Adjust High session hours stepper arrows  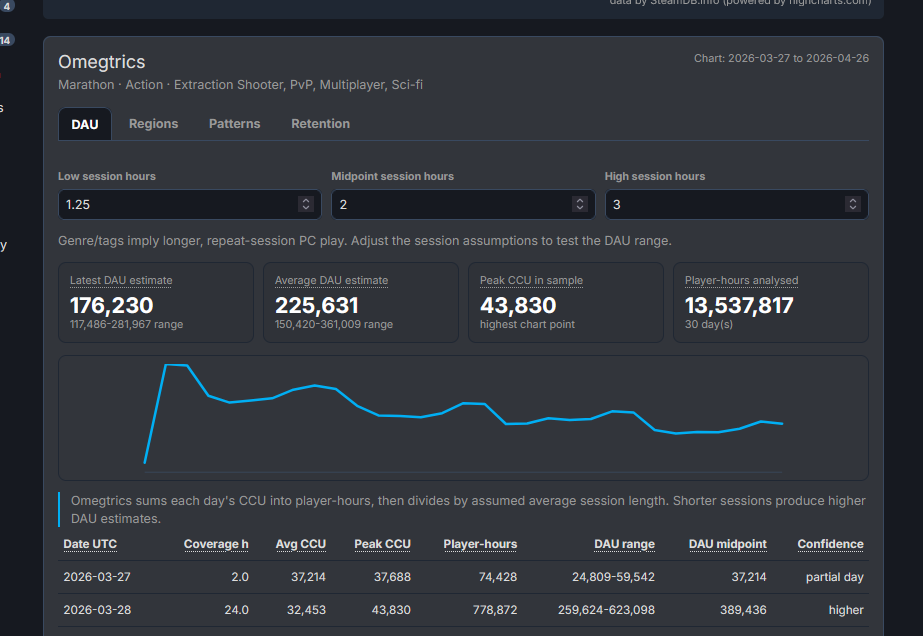tap(852, 204)
